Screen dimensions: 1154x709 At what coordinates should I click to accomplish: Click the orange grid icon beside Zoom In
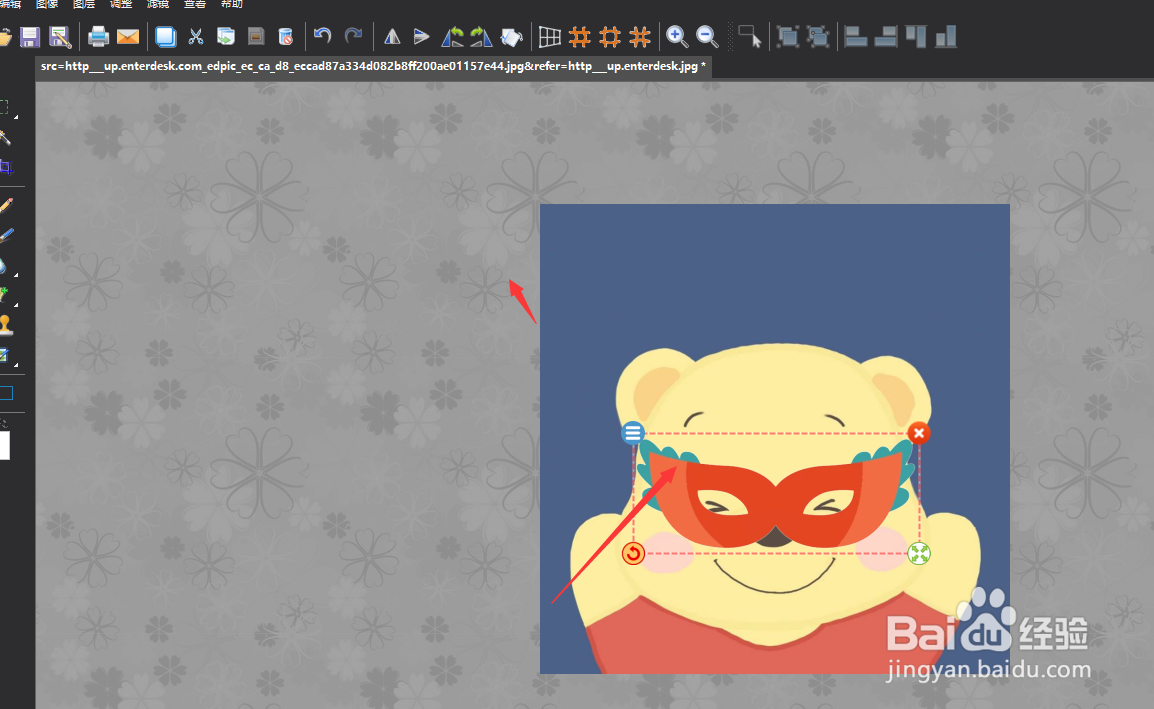click(640, 36)
